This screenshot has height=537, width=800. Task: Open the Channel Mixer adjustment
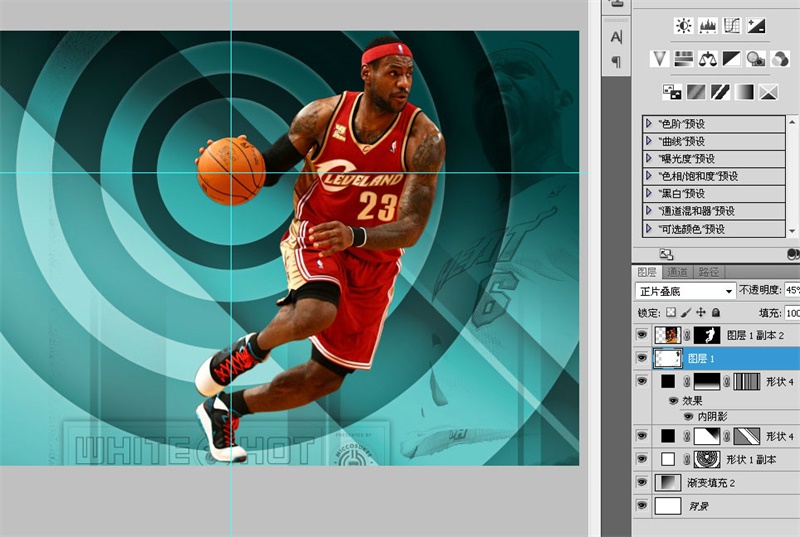point(781,59)
